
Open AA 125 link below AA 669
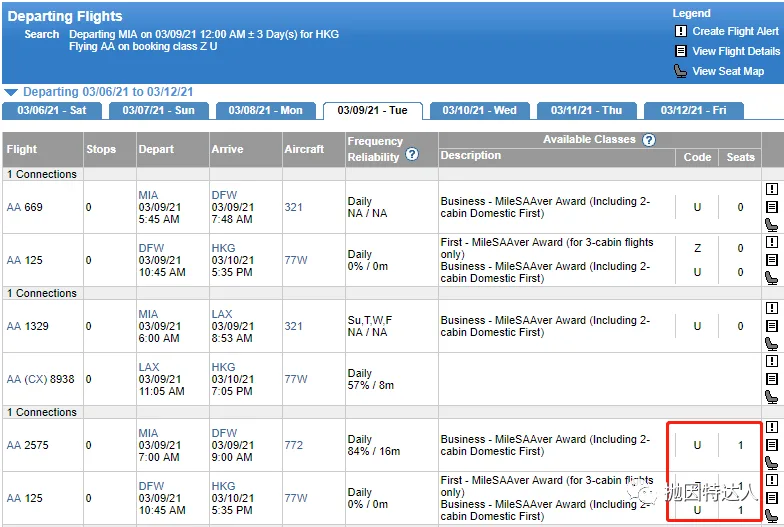pos(24,260)
